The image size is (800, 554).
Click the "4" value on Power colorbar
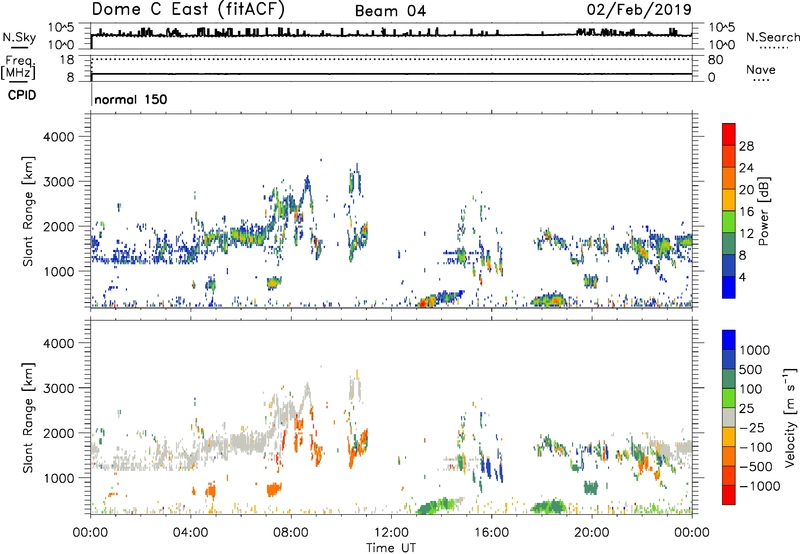click(742, 277)
